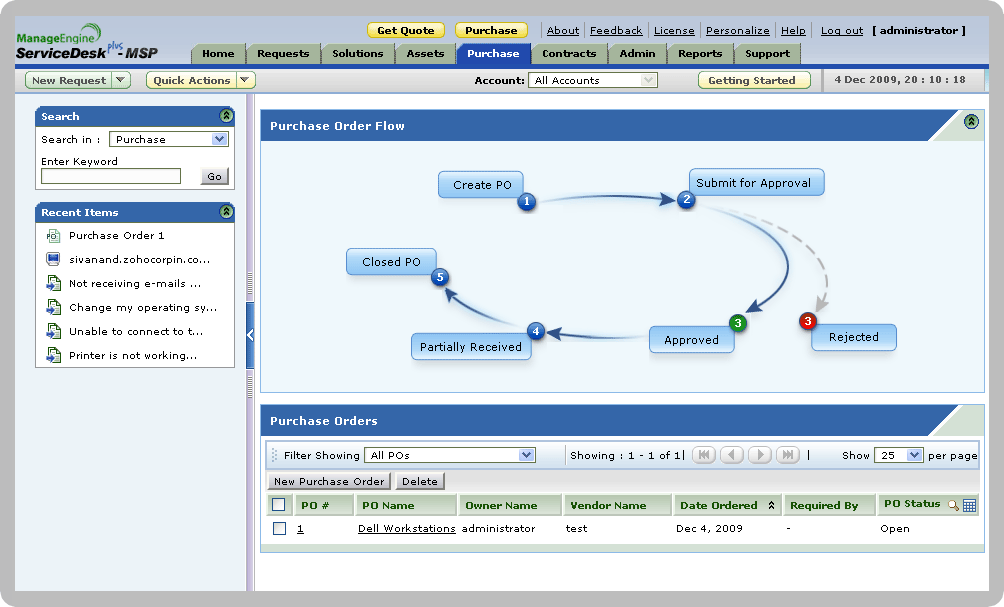Image resolution: width=1004 pixels, height=607 pixels.
Task: Switch to the Solutions tab
Action: tap(357, 54)
